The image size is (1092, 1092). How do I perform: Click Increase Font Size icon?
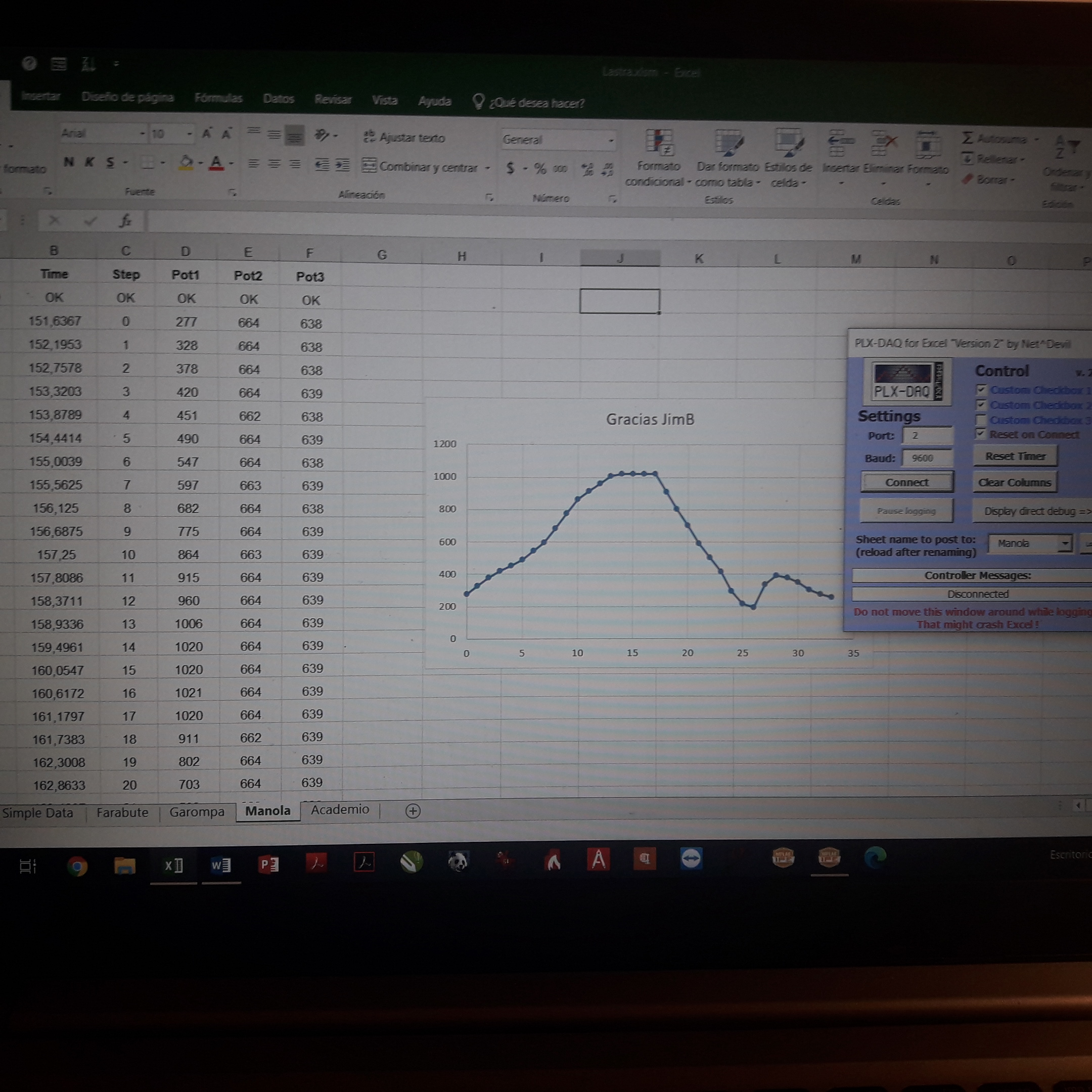click(x=206, y=134)
